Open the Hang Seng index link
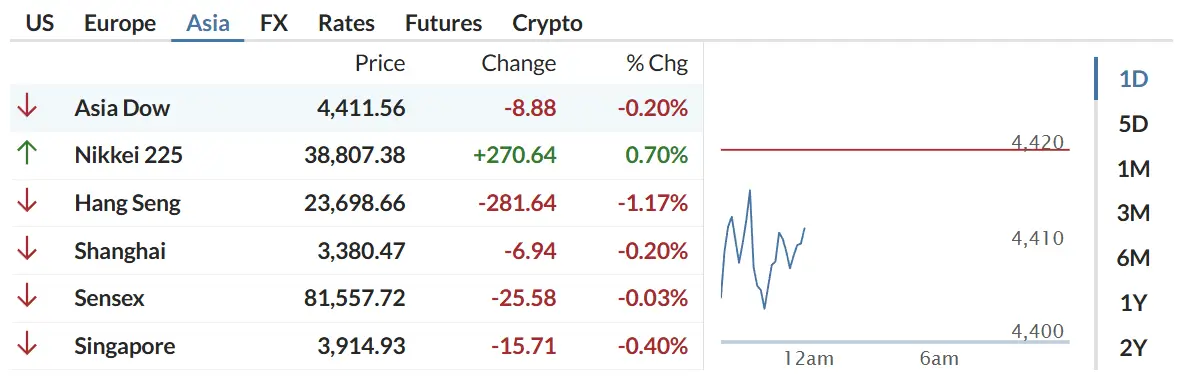 click(x=128, y=203)
